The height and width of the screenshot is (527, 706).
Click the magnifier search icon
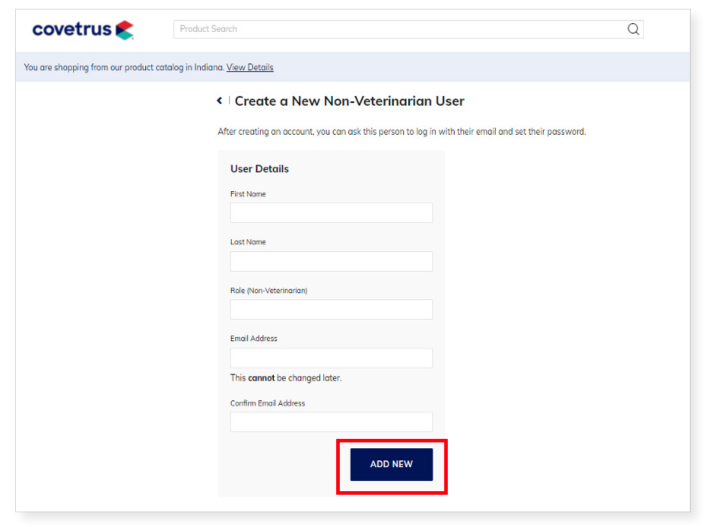(633, 29)
